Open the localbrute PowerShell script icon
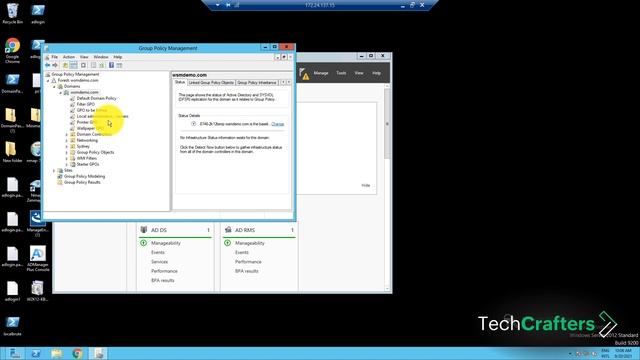640x360 pixels. click(12, 325)
